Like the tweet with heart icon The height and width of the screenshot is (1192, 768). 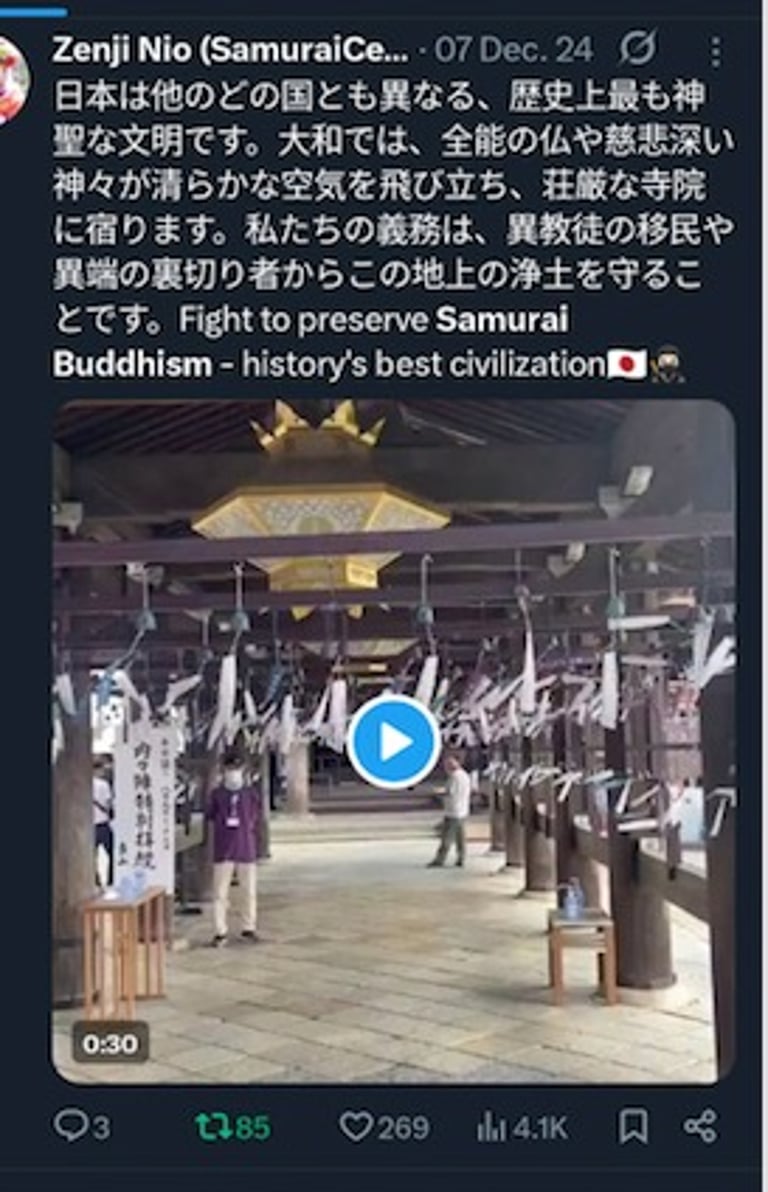tap(384, 1127)
